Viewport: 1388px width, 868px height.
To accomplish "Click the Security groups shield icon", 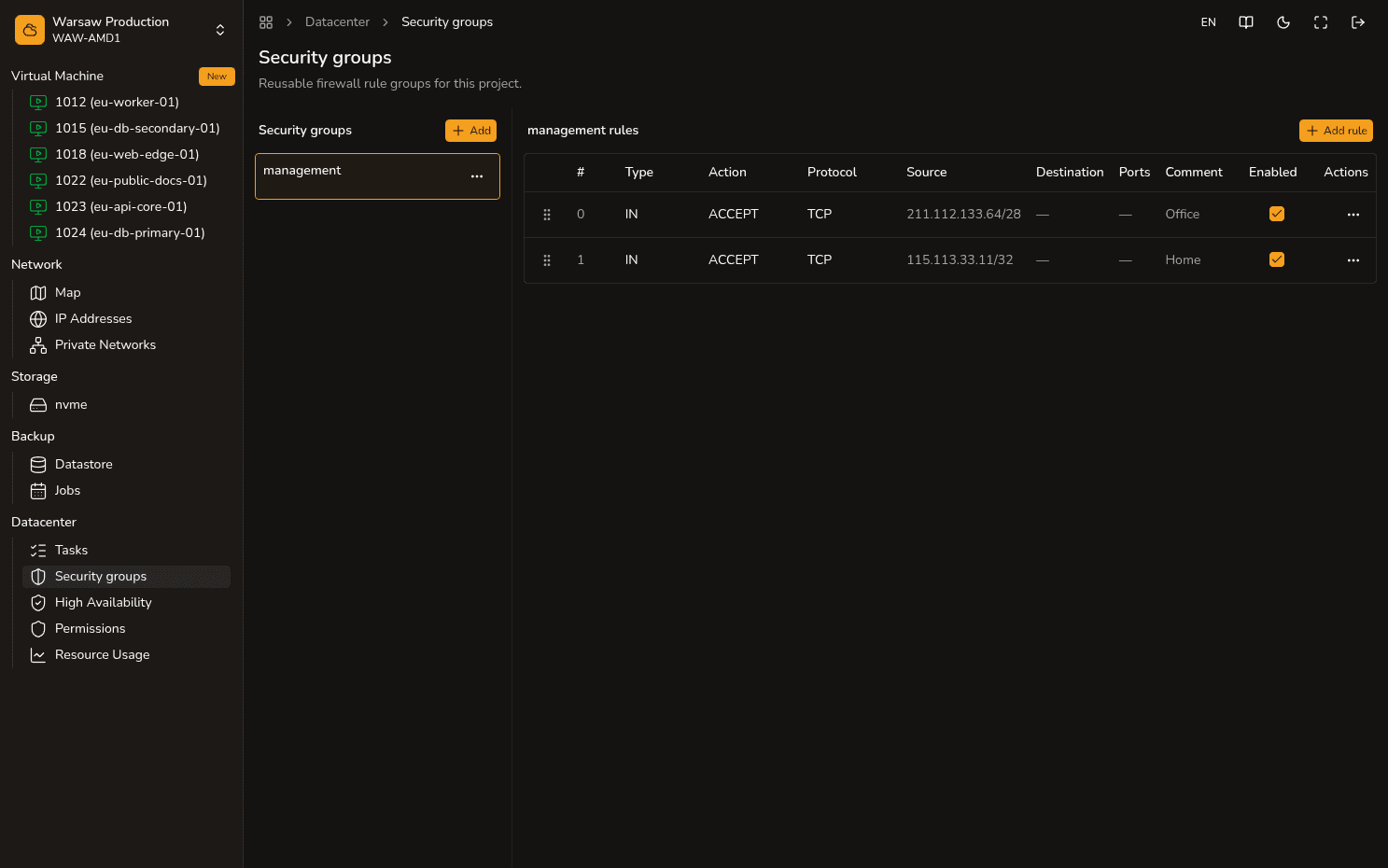I will tap(38, 577).
